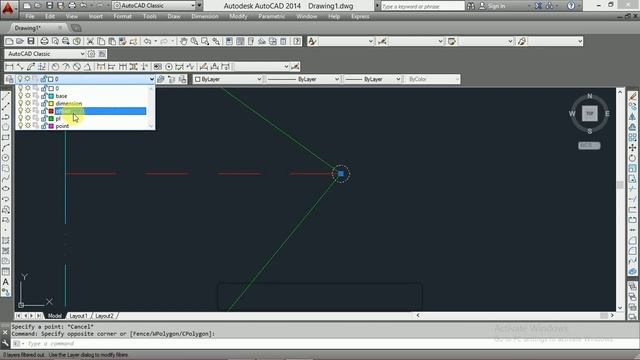Click the green color swatch of pl layer
Image resolution: width=640 pixels, height=360 pixels.
pyautogui.click(x=51, y=118)
